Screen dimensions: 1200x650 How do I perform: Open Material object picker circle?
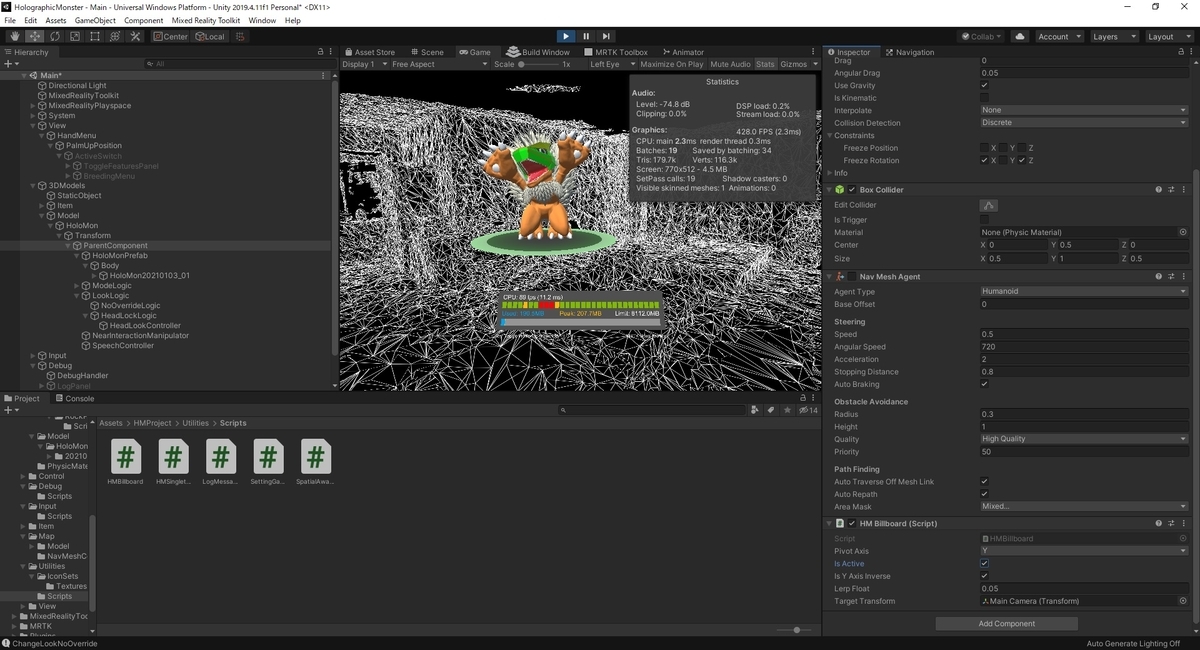[1183, 232]
